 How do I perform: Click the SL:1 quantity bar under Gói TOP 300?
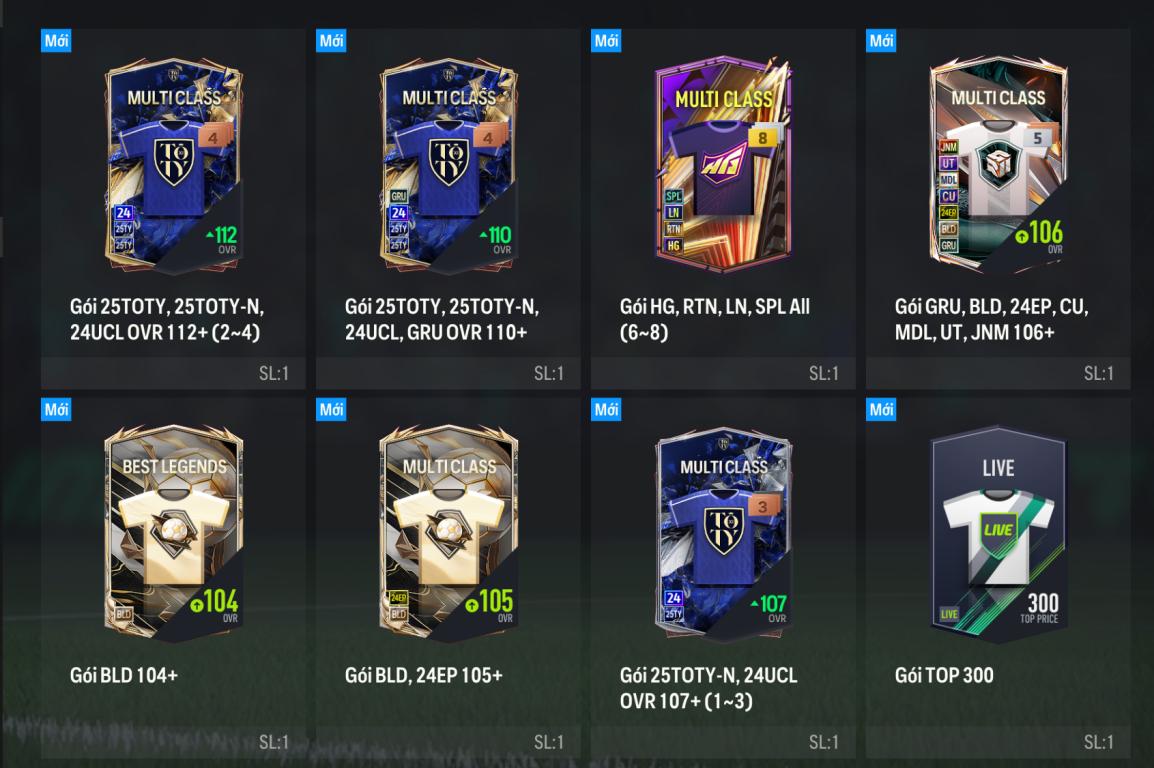pyautogui.click(x=998, y=742)
